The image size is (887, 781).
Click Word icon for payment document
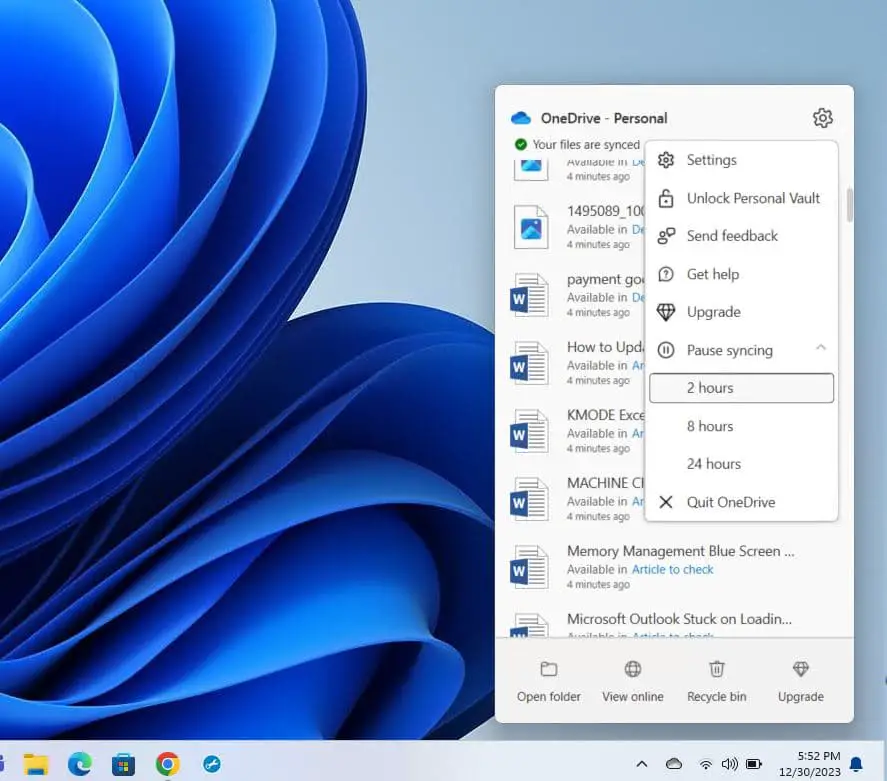[x=529, y=295]
